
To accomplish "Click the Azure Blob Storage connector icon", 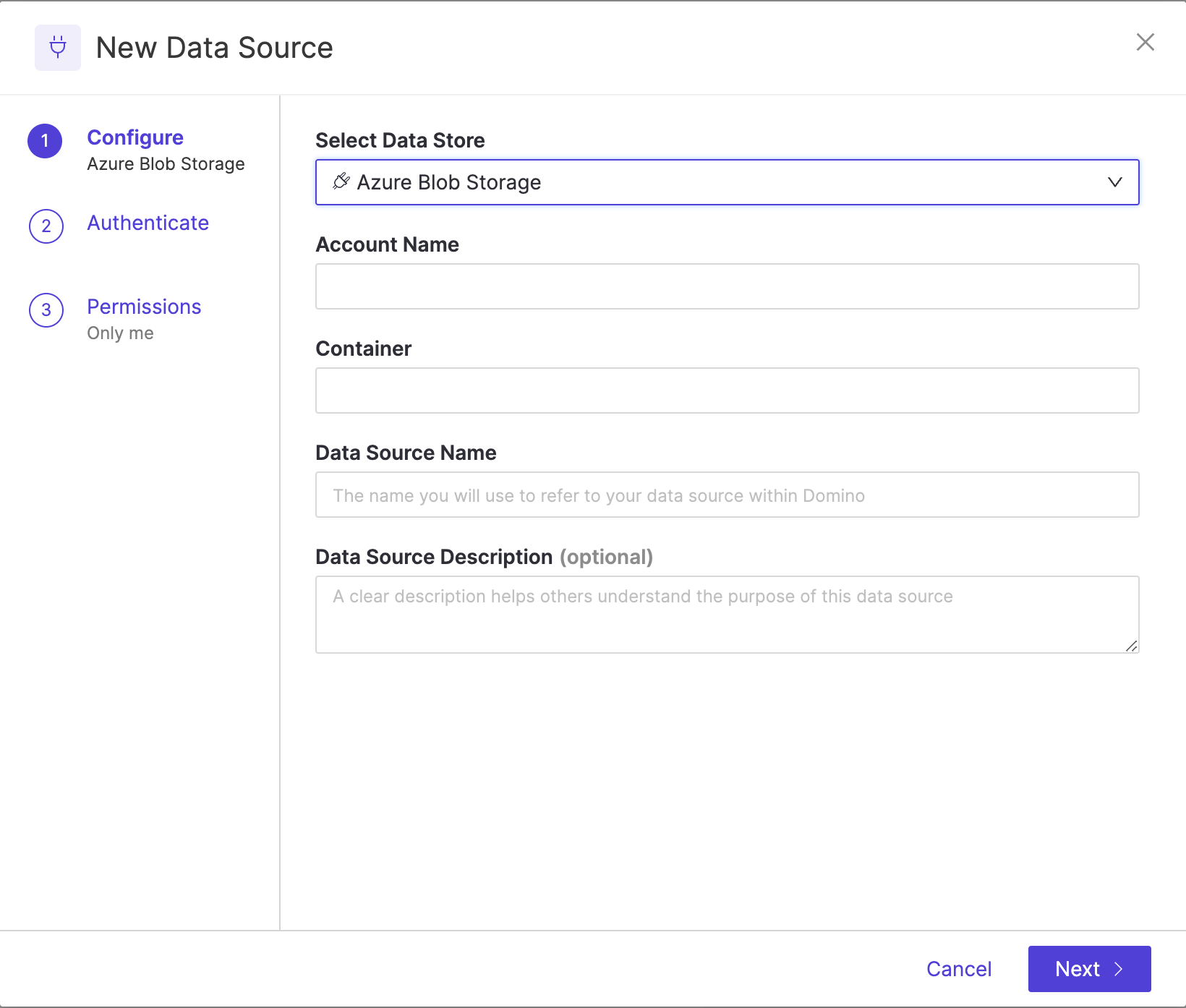I will 341,181.
